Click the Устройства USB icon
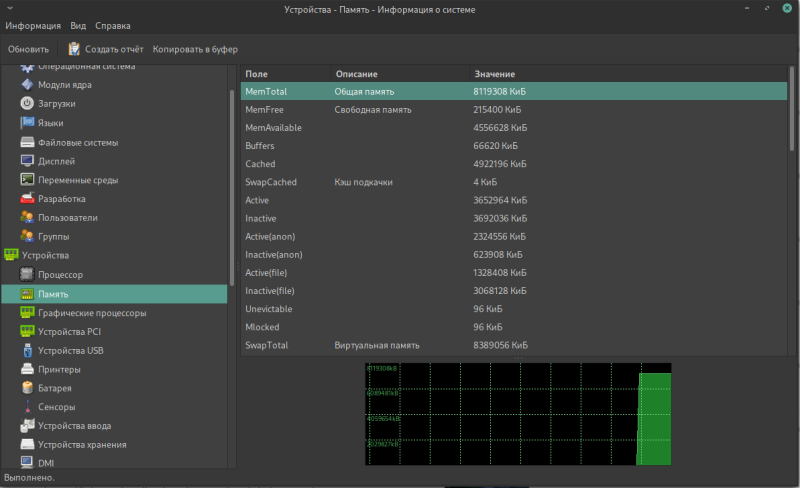The image size is (800, 488). click(28, 350)
